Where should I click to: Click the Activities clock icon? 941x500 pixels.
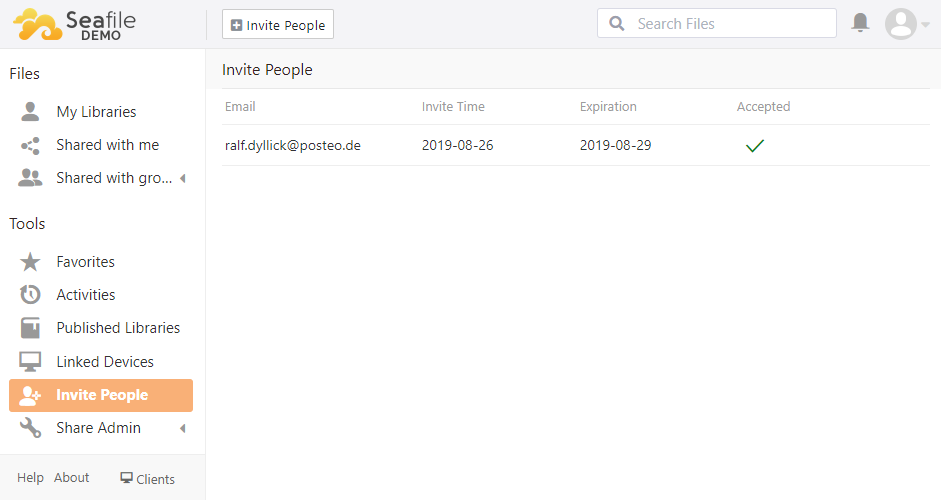pos(31,295)
